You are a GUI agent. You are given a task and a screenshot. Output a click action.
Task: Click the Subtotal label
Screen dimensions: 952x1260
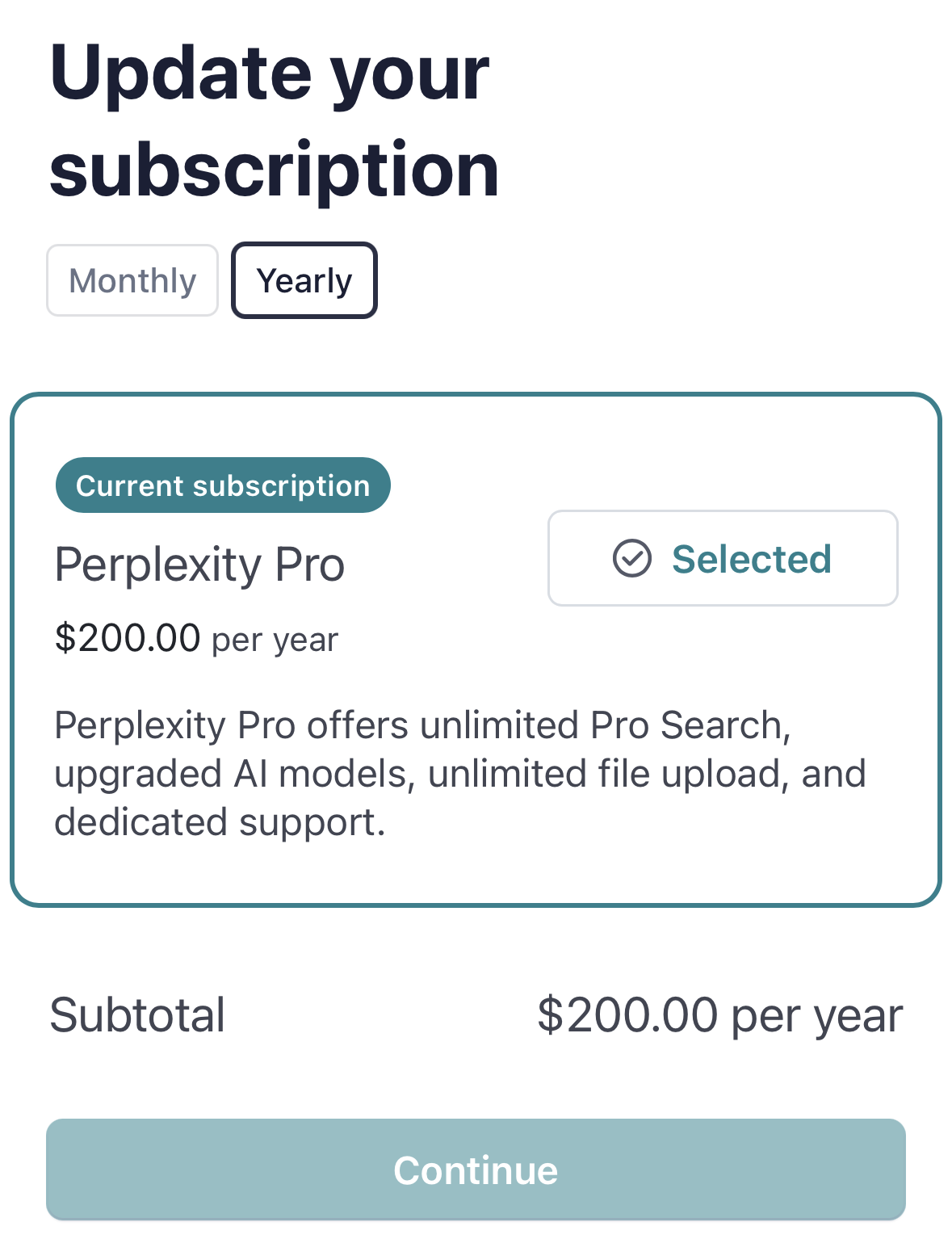137,1014
